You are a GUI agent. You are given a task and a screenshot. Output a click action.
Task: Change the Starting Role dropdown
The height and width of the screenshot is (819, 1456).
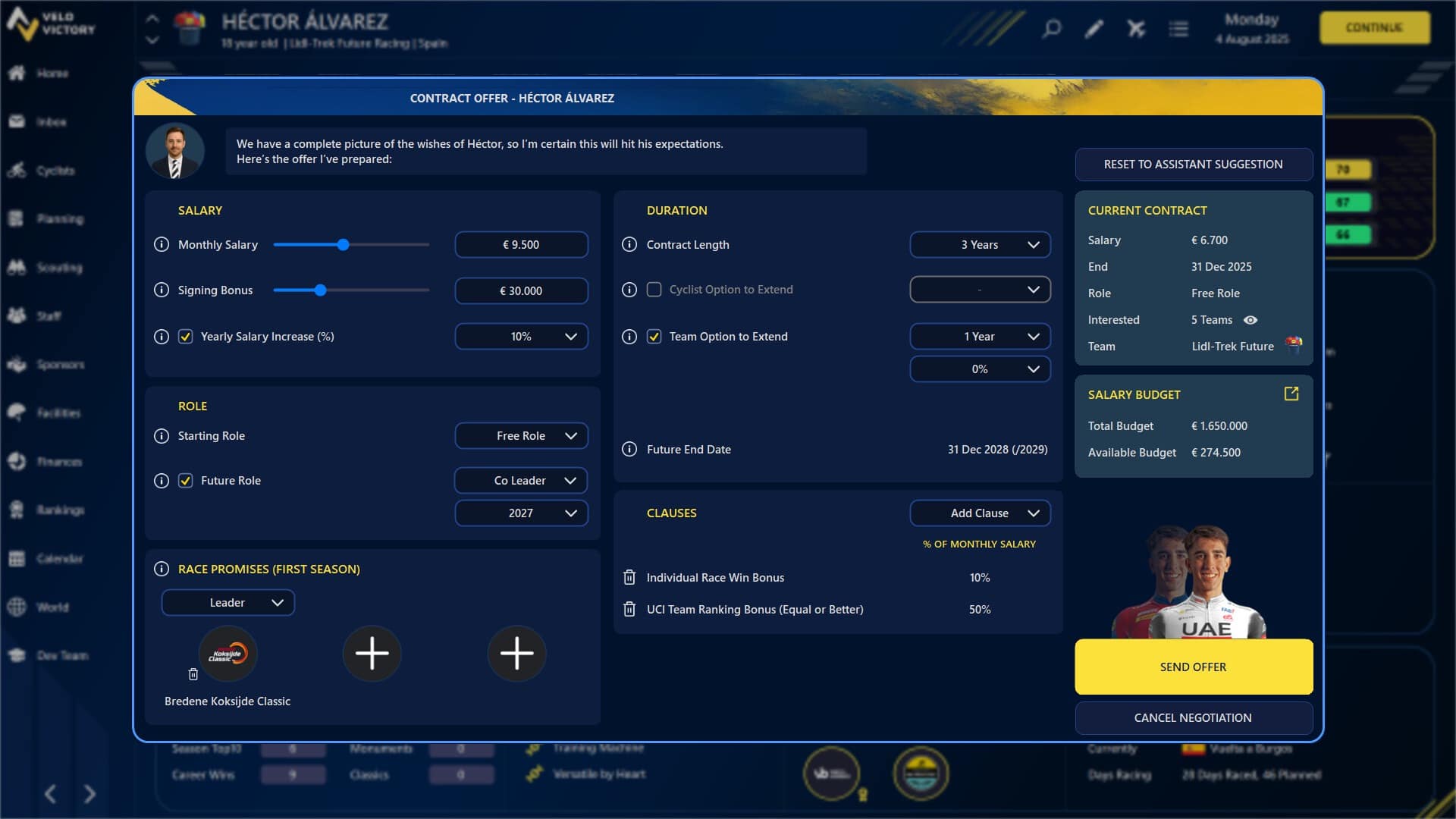point(521,436)
